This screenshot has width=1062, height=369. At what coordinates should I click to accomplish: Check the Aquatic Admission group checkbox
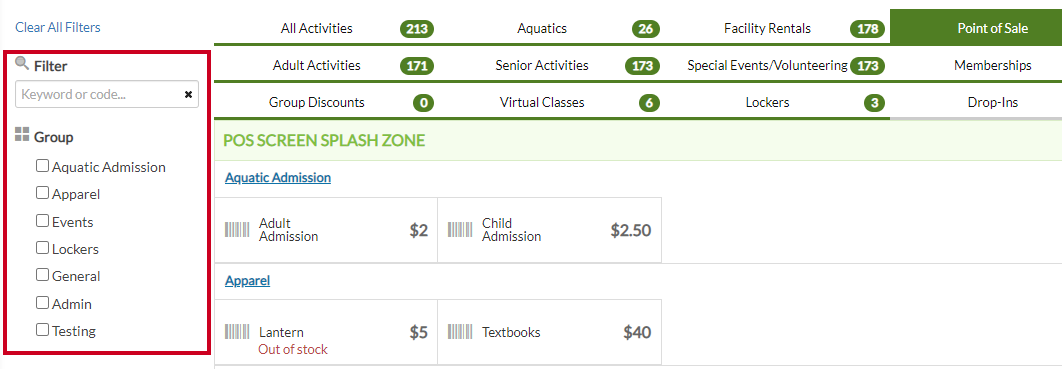point(43,166)
